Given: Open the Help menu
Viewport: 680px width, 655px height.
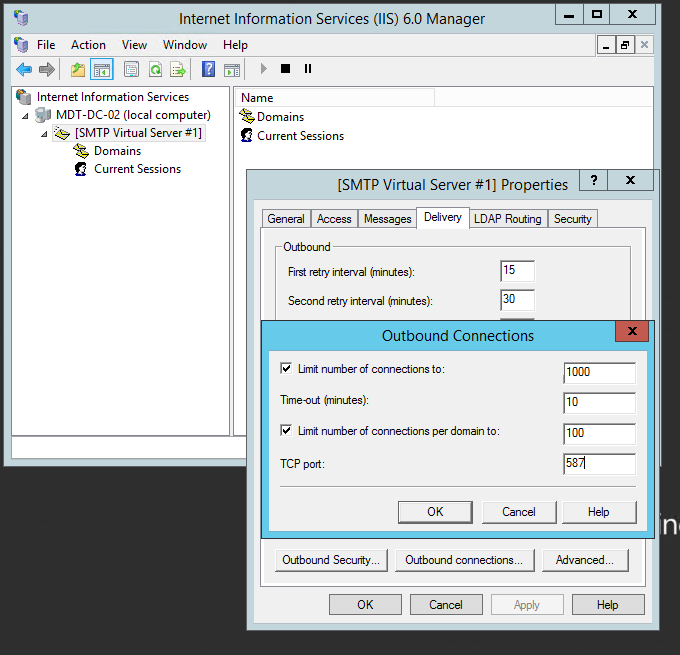Looking at the screenshot, I should [235, 45].
